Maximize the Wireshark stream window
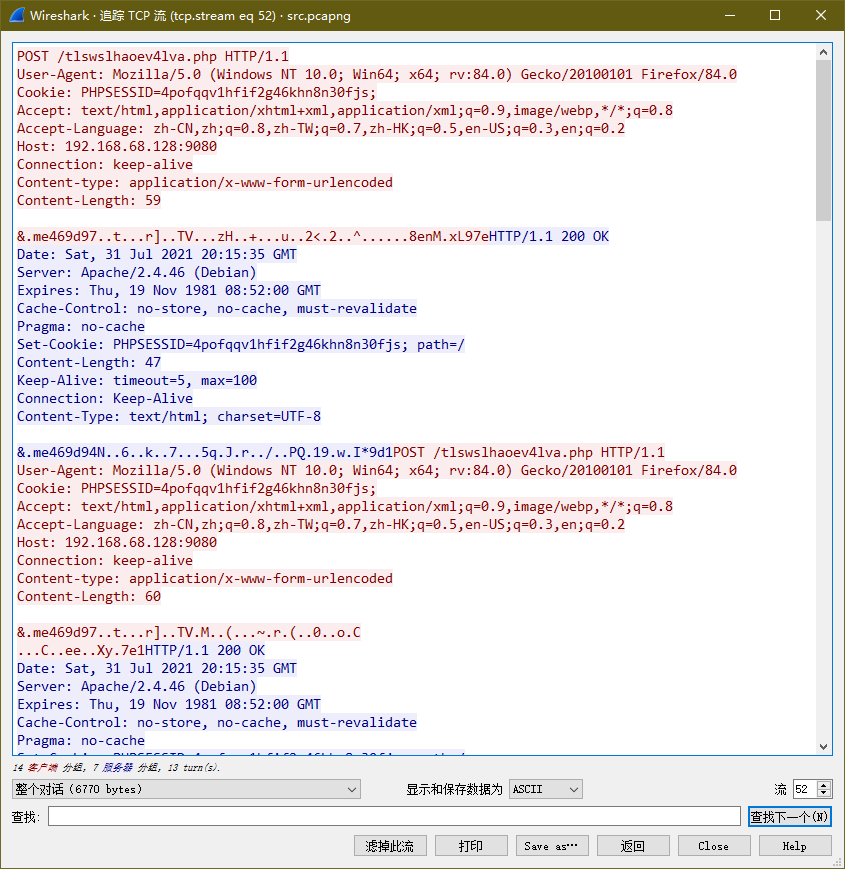The height and width of the screenshot is (869, 845). click(775, 16)
